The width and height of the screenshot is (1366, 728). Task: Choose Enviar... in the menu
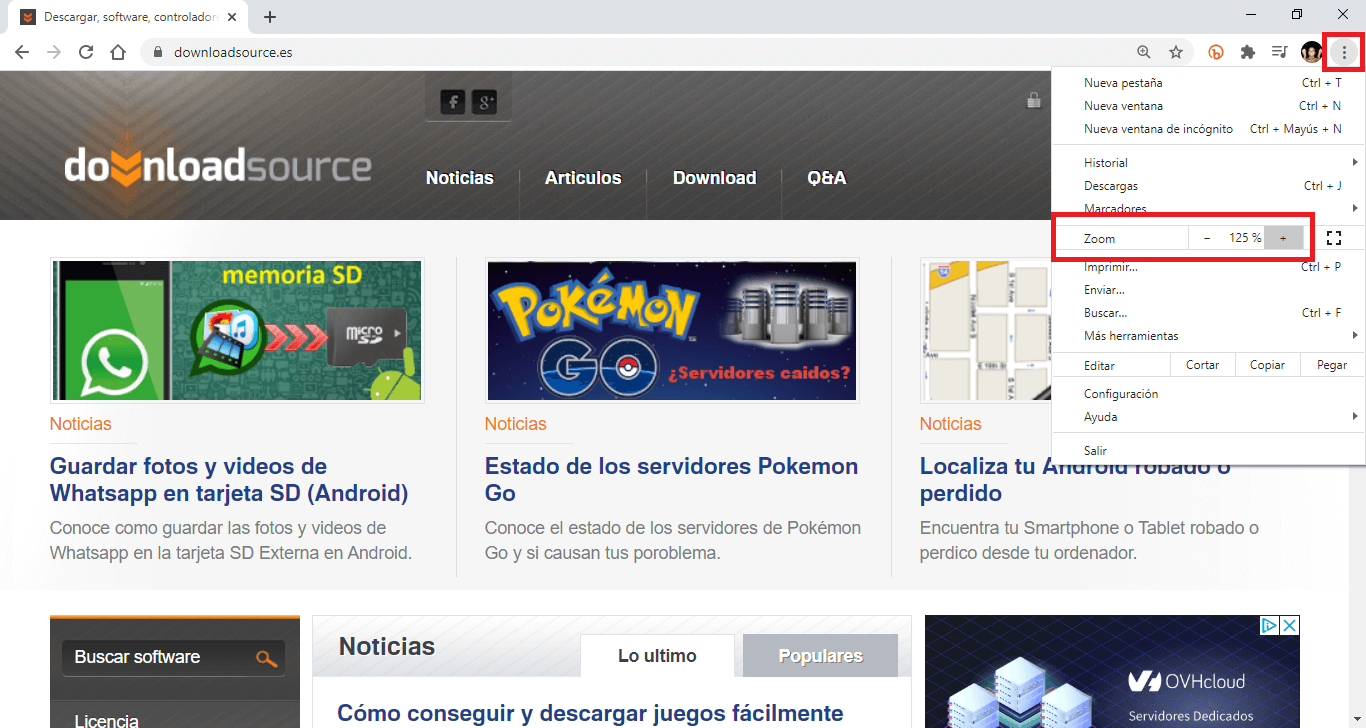(x=1208, y=290)
